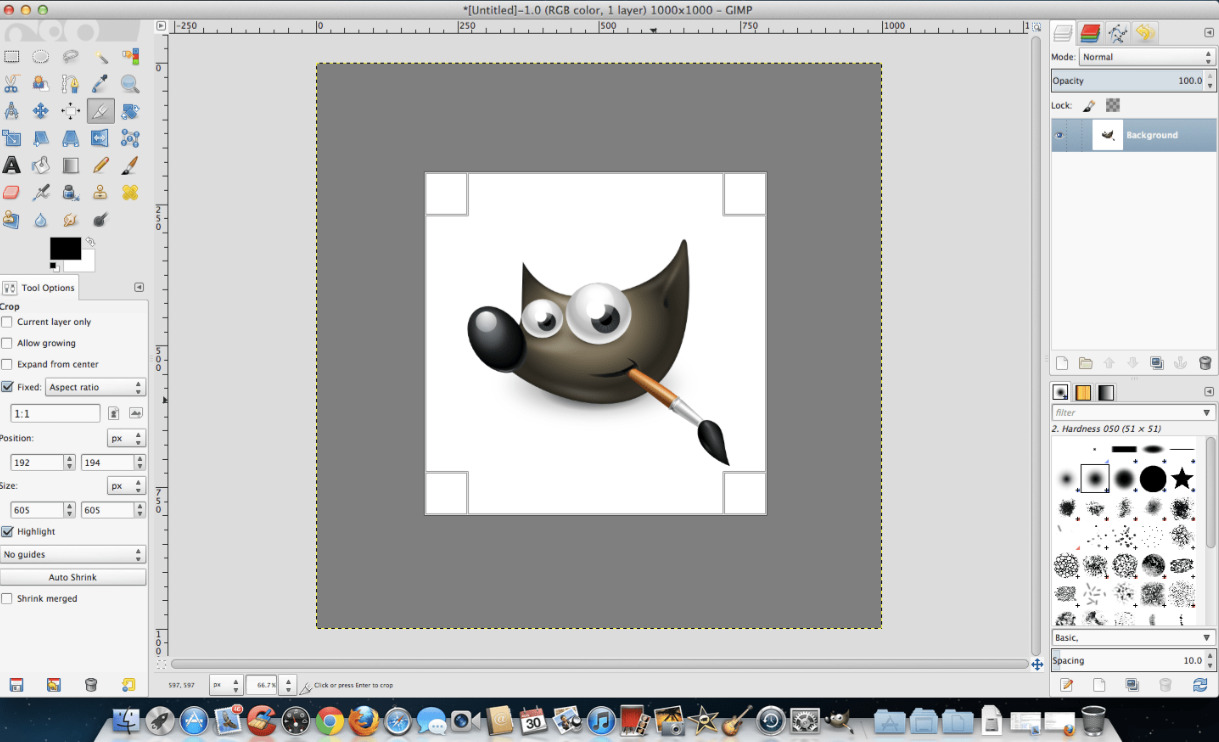Uncheck the Highlight checkbox
1219x742 pixels.
click(7, 532)
